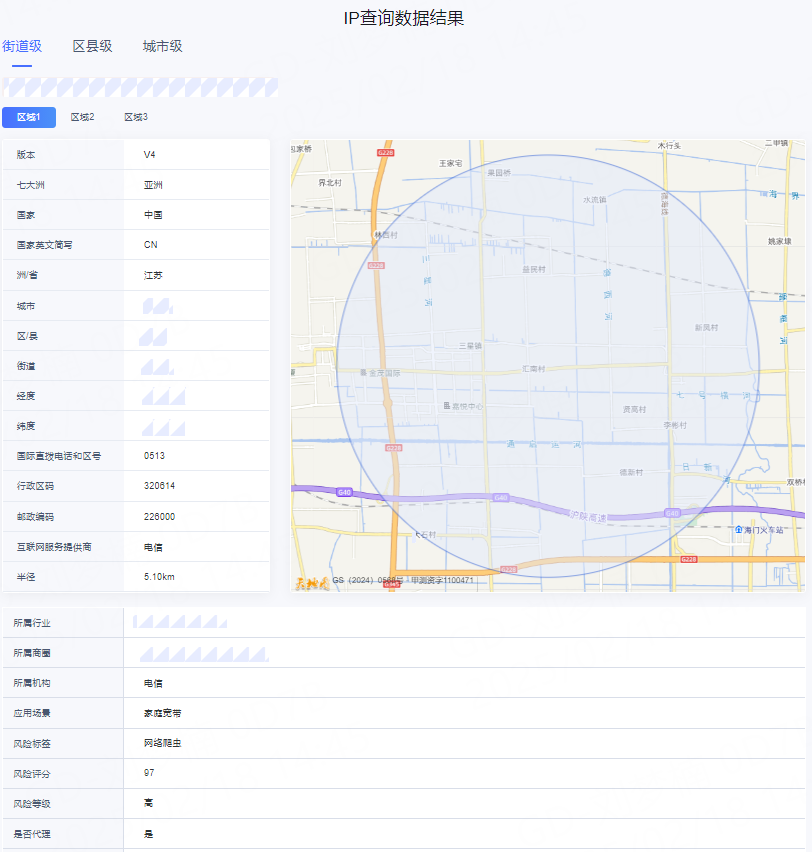Reselect the highlighted 区域1 button
The image size is (812, 852).
tap(29, 117)
